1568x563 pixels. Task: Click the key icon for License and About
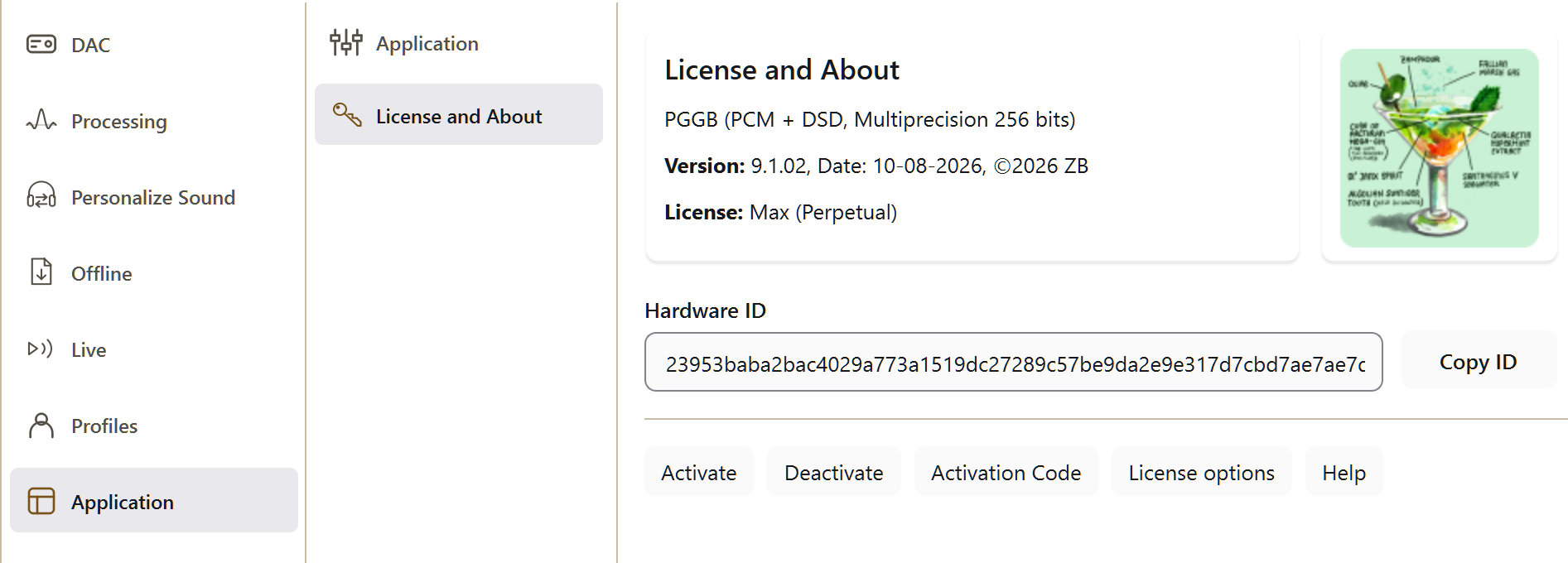point(347,115)
